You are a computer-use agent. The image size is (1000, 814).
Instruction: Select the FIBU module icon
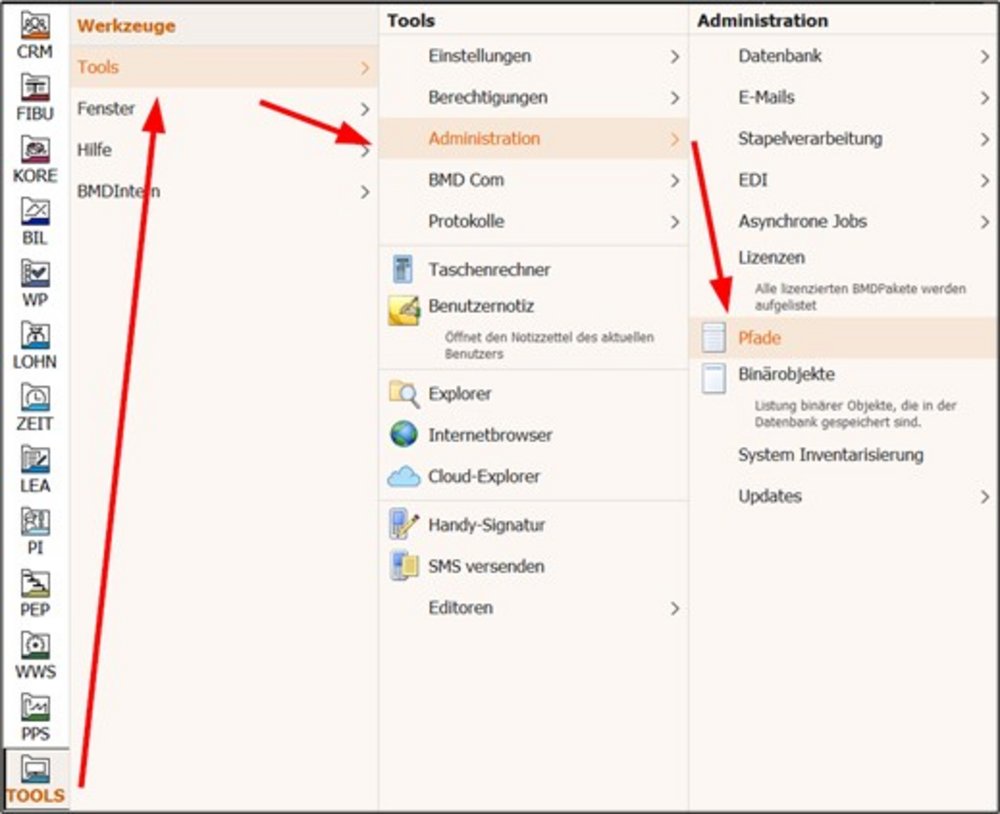click(x=35, y=95)
